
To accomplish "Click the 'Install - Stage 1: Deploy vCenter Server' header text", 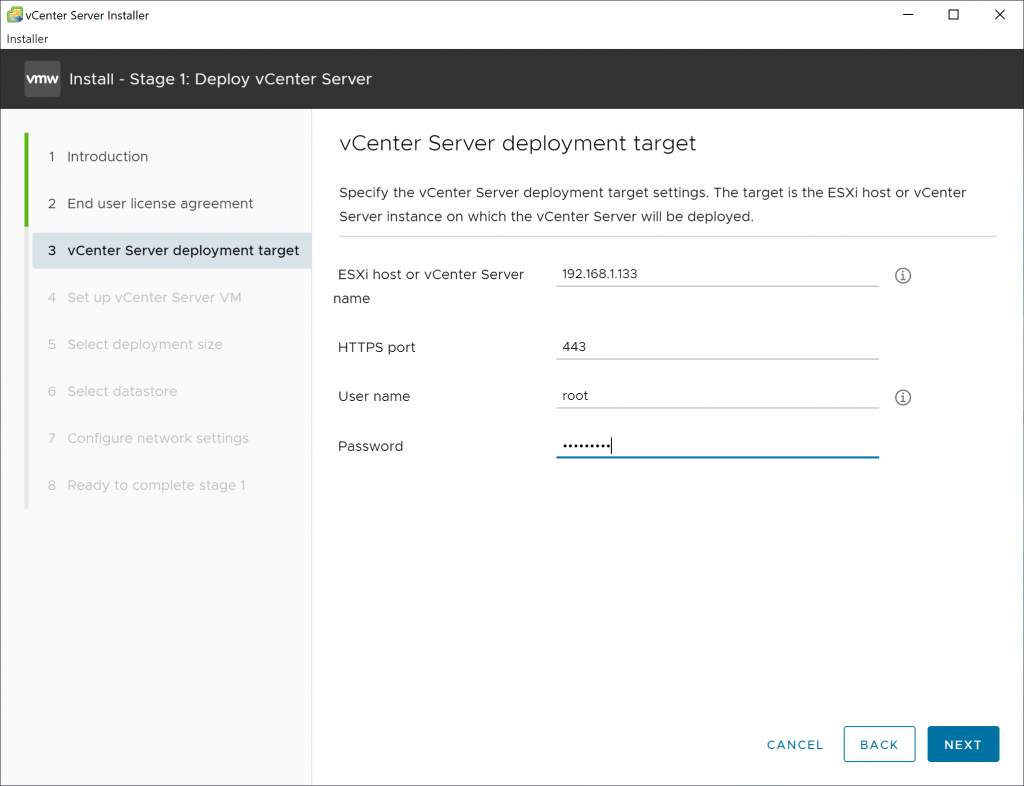I will 220,79.
